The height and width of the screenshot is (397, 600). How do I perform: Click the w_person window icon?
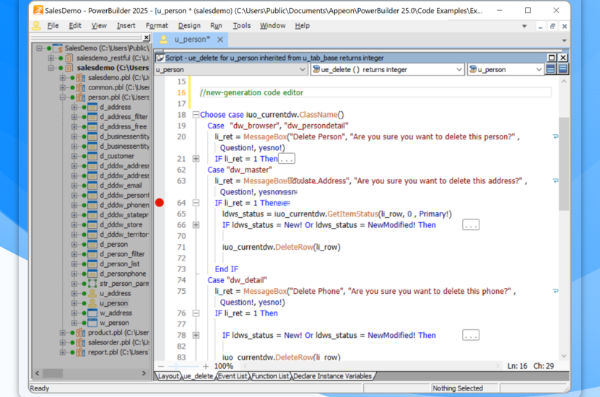(x=92, y=323)
